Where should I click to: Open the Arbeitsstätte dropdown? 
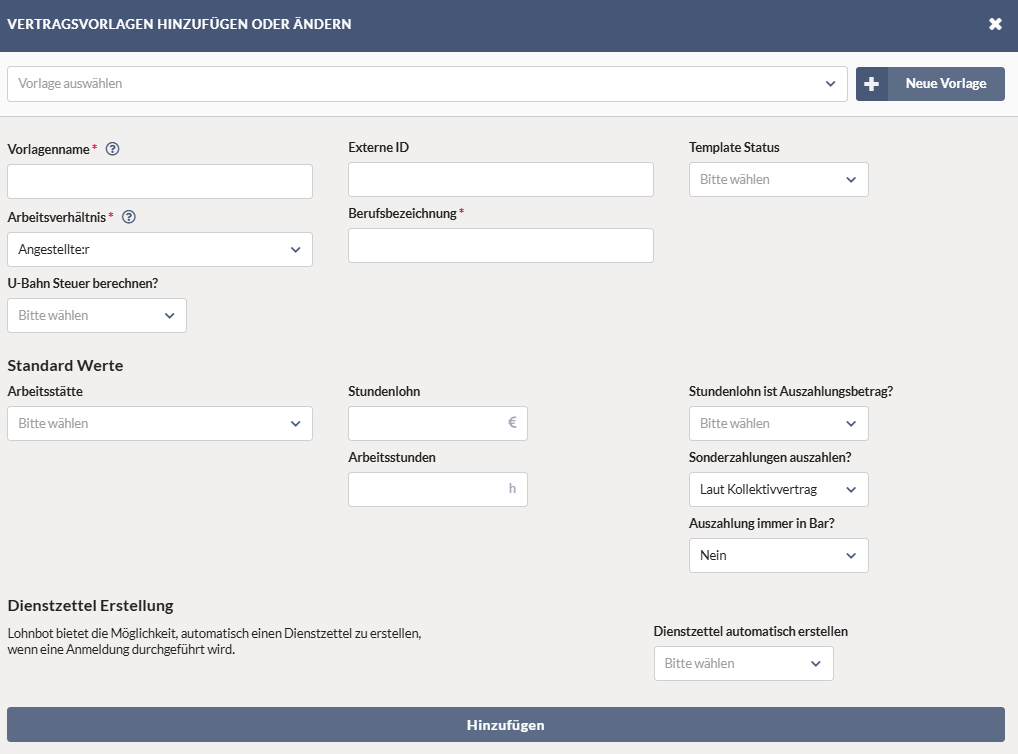click(160, 423)
